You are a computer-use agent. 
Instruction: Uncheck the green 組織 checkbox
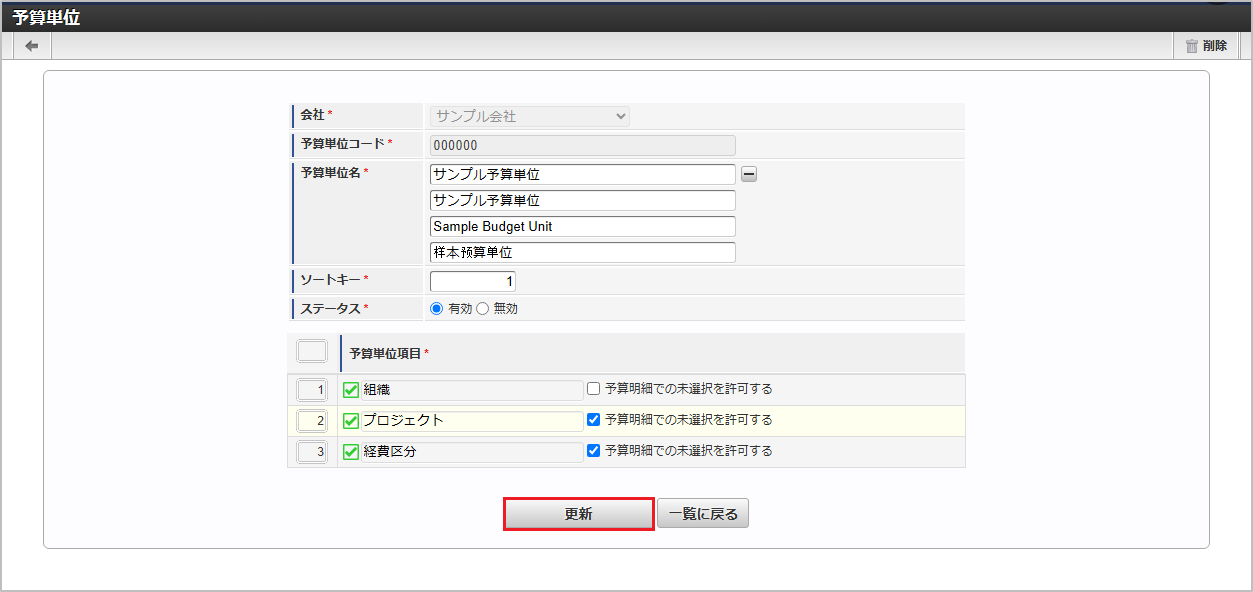tap(351, 390)
